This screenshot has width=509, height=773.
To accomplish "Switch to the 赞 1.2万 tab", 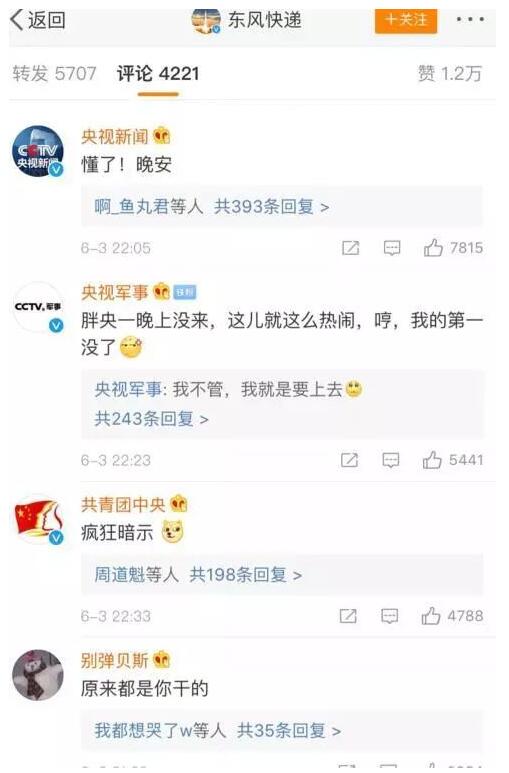I will click(449, 73).
